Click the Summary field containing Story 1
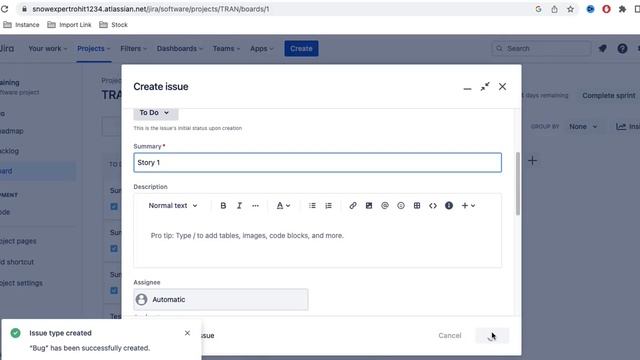This screenshot has width=640, height=360. 317,162
